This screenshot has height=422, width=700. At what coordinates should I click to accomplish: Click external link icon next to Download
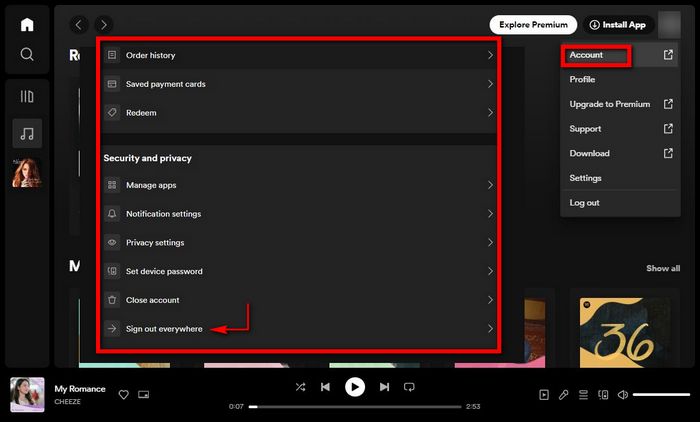coord(668,153)
